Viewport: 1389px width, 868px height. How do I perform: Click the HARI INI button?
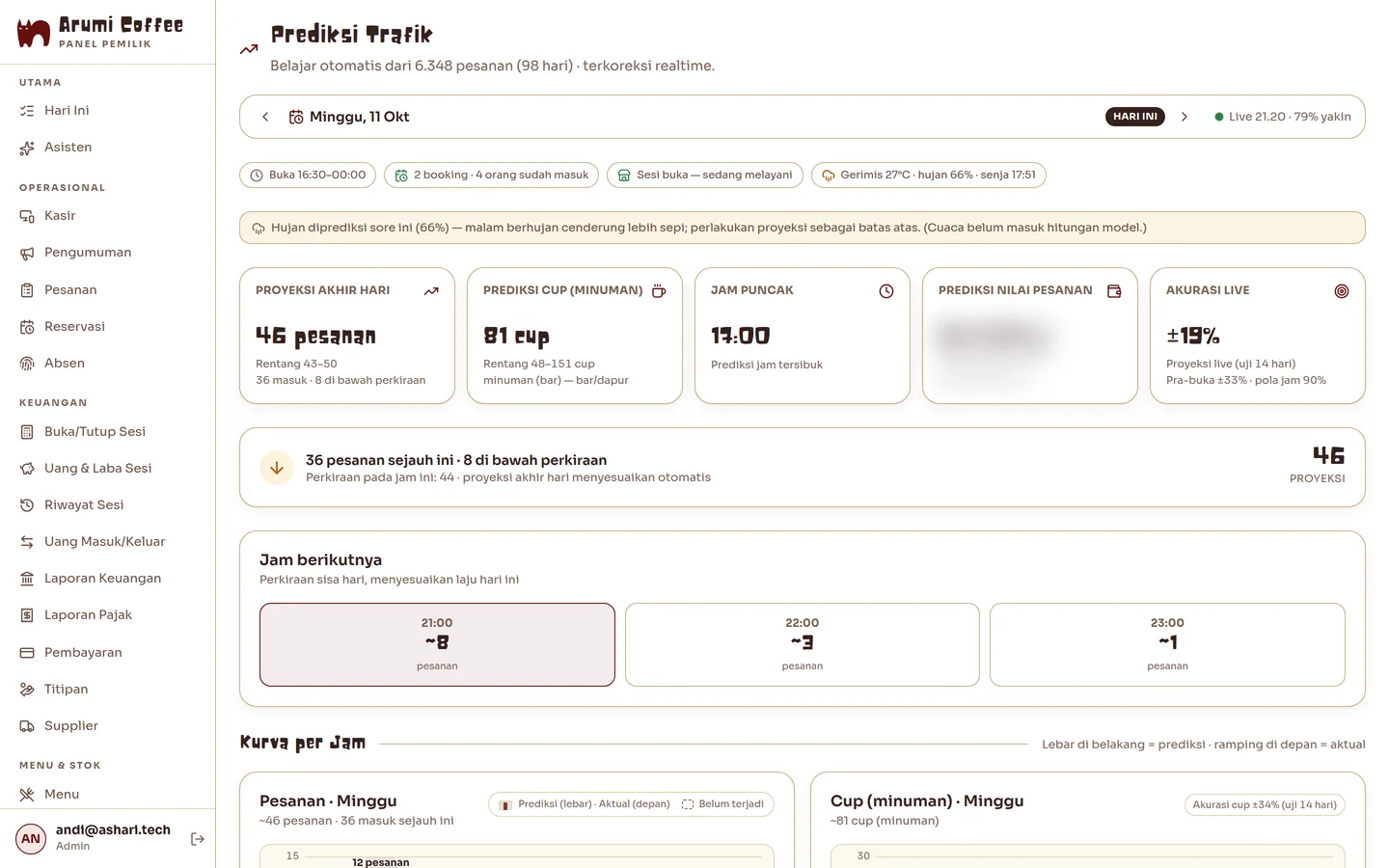(x=1135, y=117)
